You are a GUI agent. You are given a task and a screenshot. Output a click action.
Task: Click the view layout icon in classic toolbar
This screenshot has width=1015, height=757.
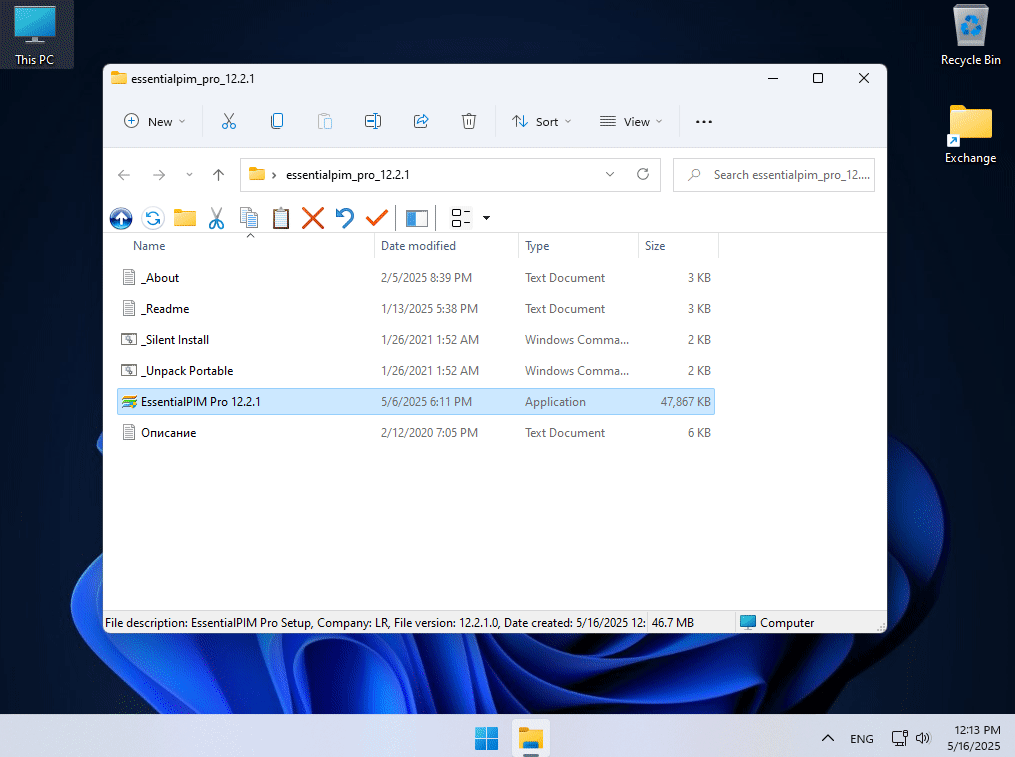pyautogui.click(x=460, y=218)
